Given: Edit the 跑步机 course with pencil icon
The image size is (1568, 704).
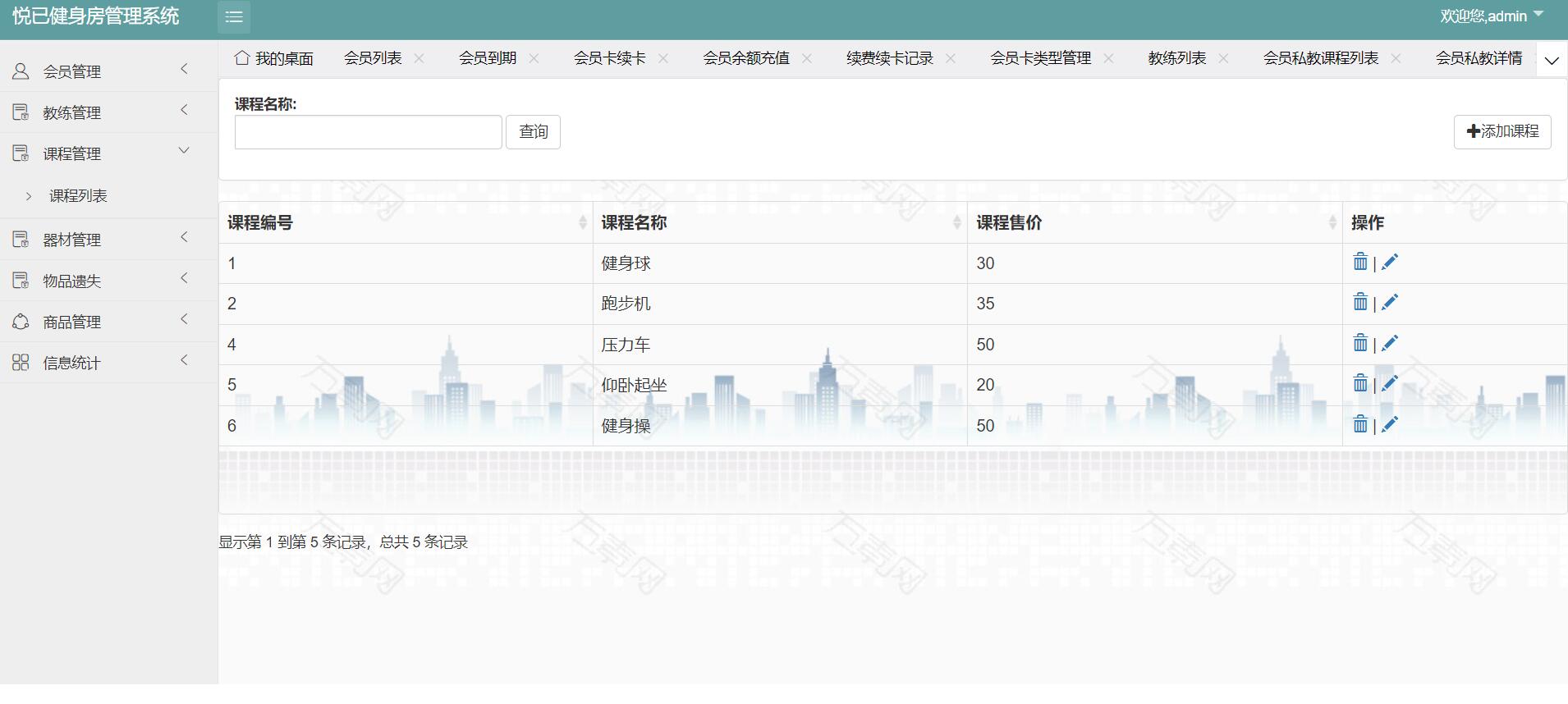Looking at the screenshot, I should 1389,303.
